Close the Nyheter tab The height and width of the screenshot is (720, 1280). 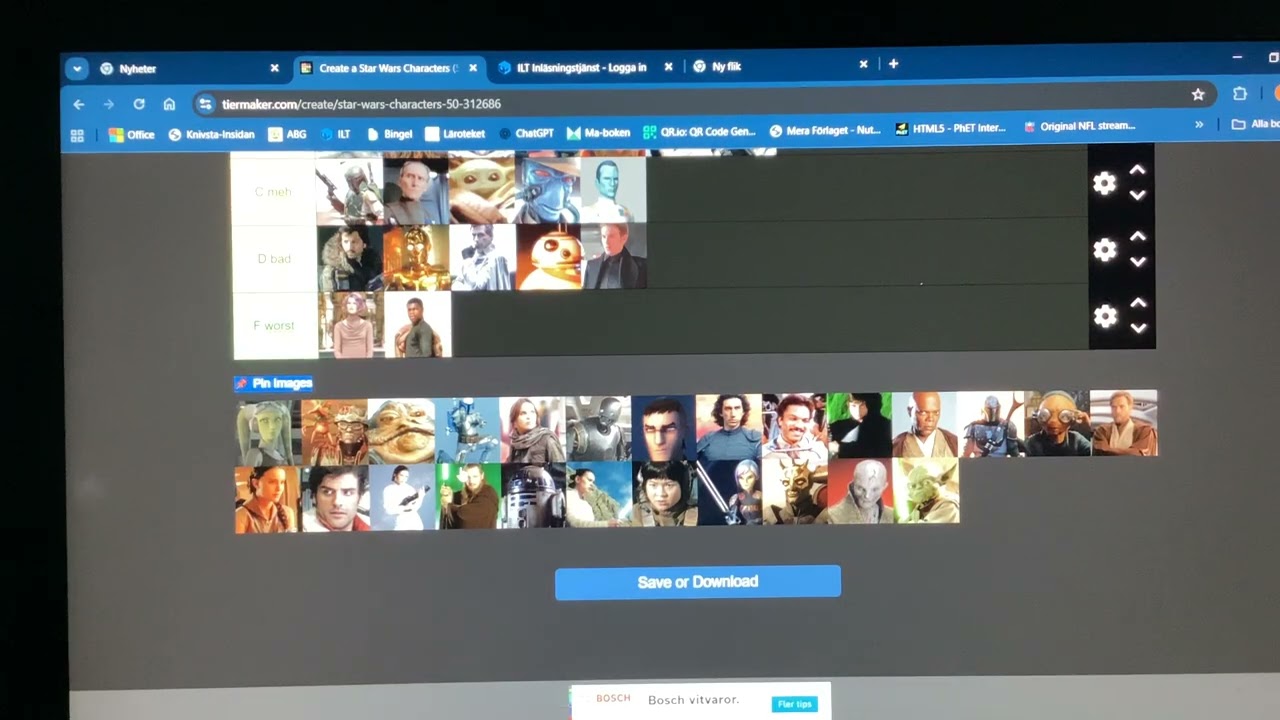point(274,68)
